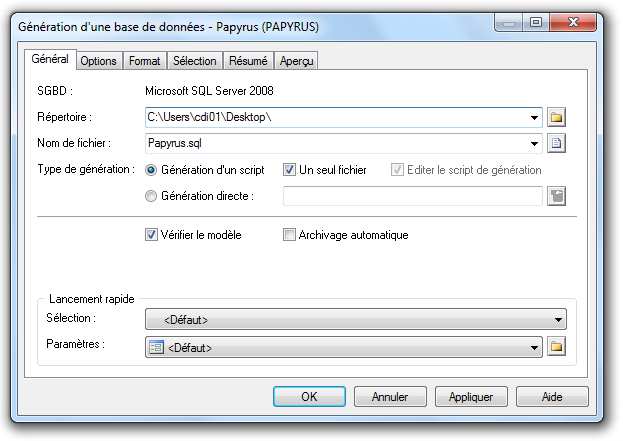Choose the Génération directe radio button
Viewport: 623px width, 441px height.
tap(152, 196)
